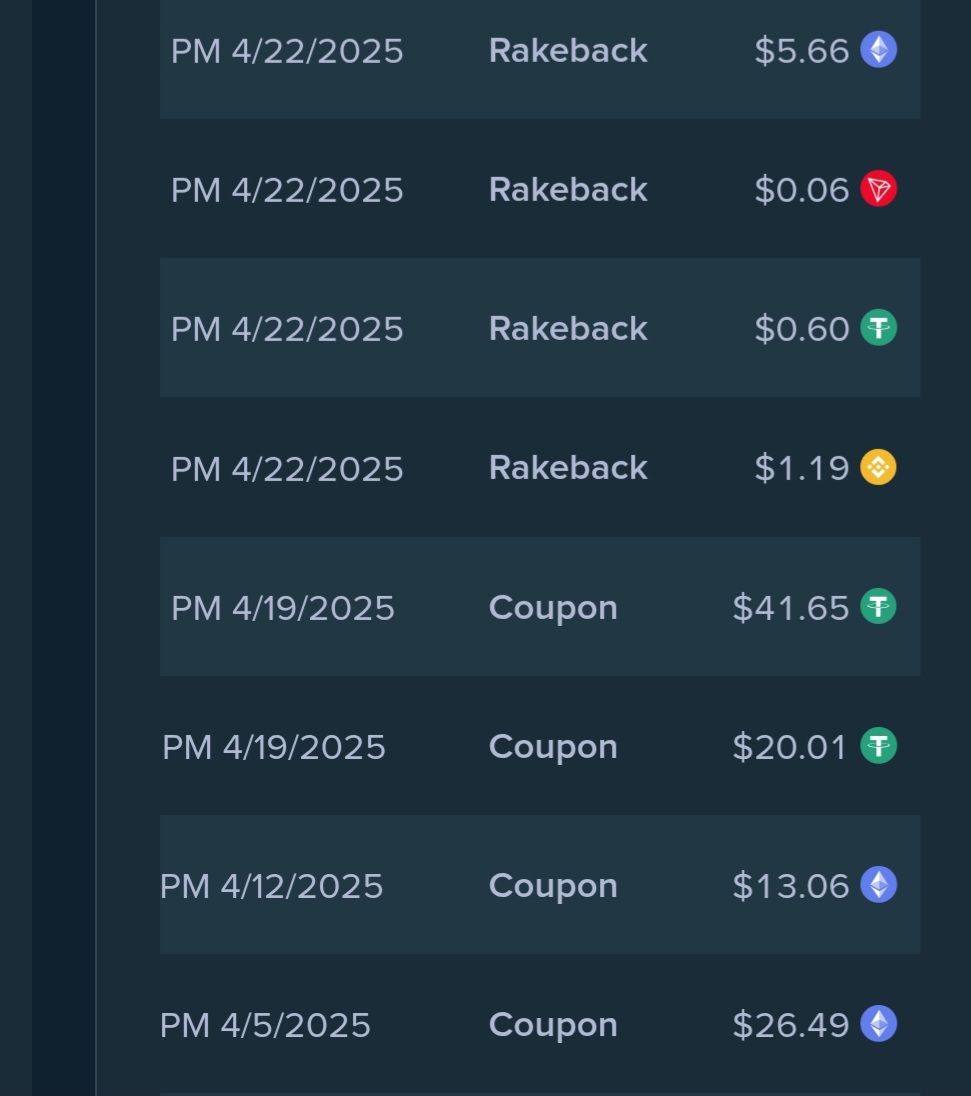
Task: Select the Rakeback label in $0.06 row
Action: point(568,190)
